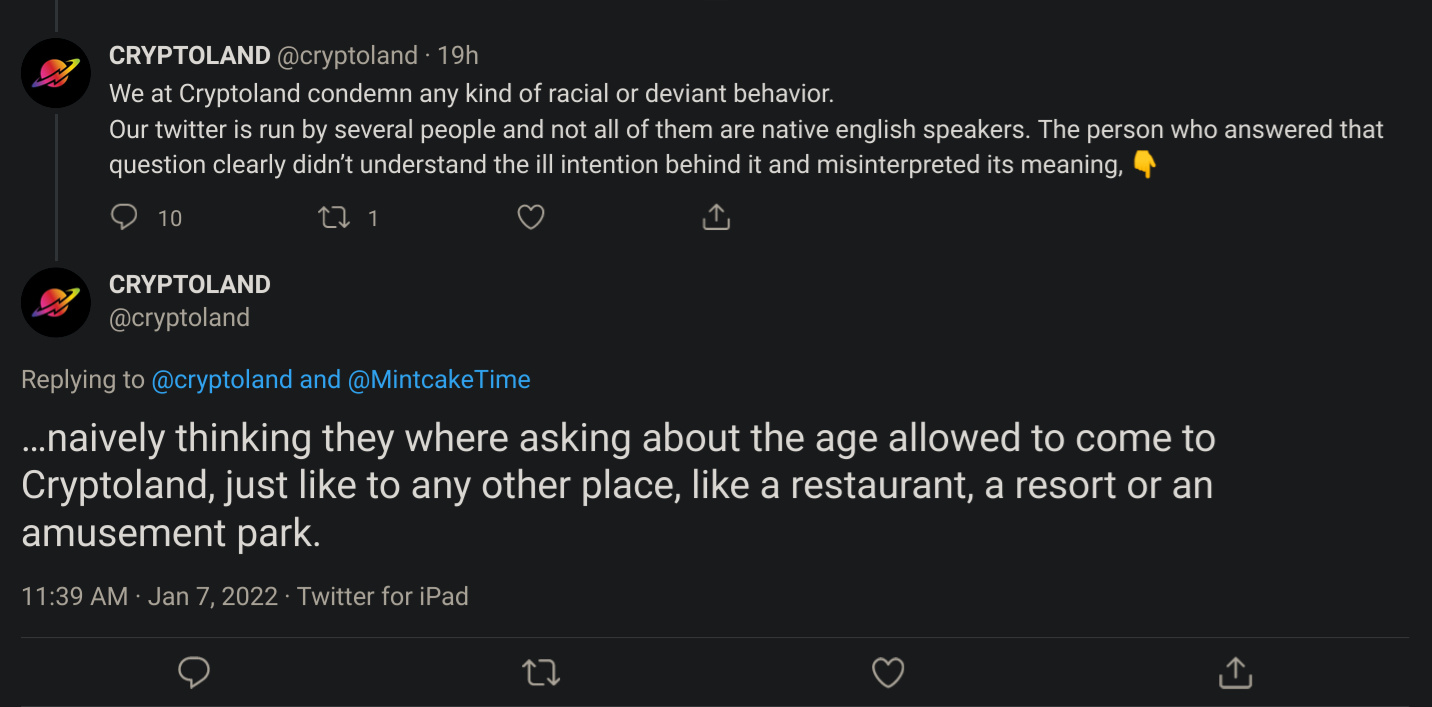Open the Cryptoland planet avatar on the parent tweet
This screenshot has width=1432, height=707.
(56, 73)
